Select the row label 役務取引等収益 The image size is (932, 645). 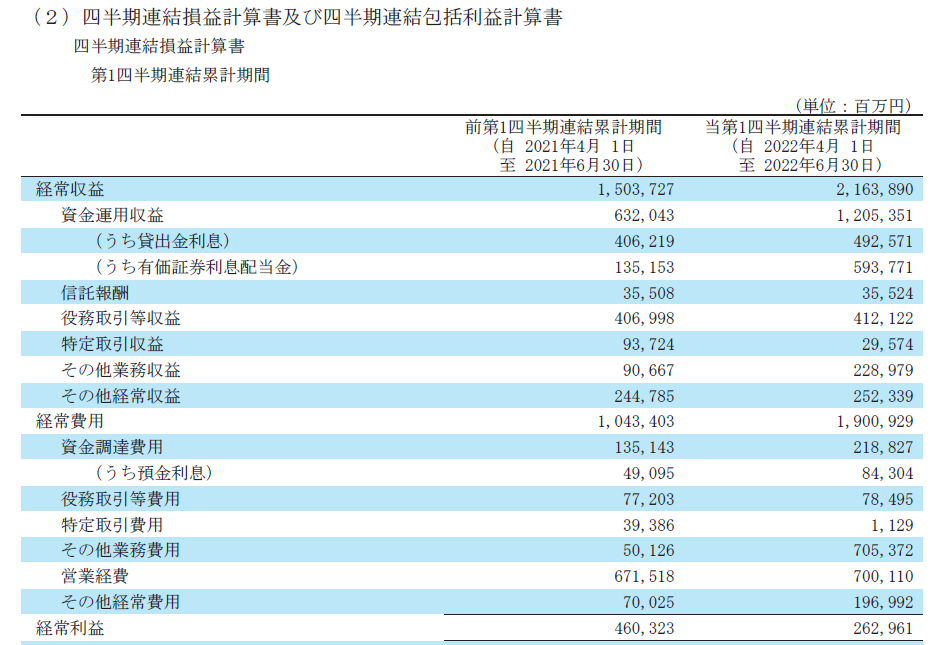coord(121,318)
